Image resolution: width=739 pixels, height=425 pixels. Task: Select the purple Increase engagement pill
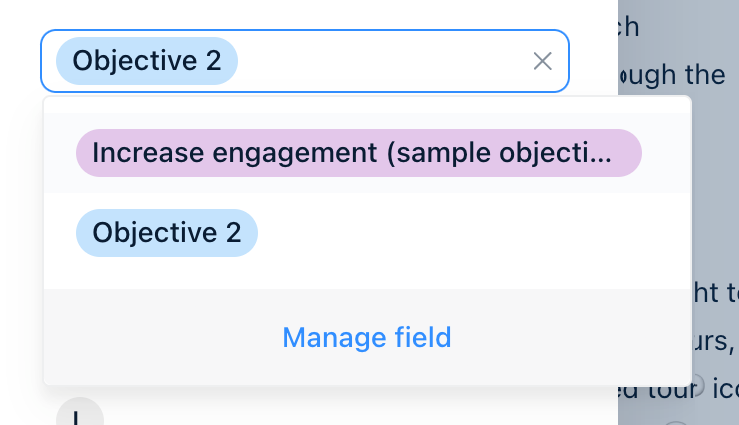(358, 153)
